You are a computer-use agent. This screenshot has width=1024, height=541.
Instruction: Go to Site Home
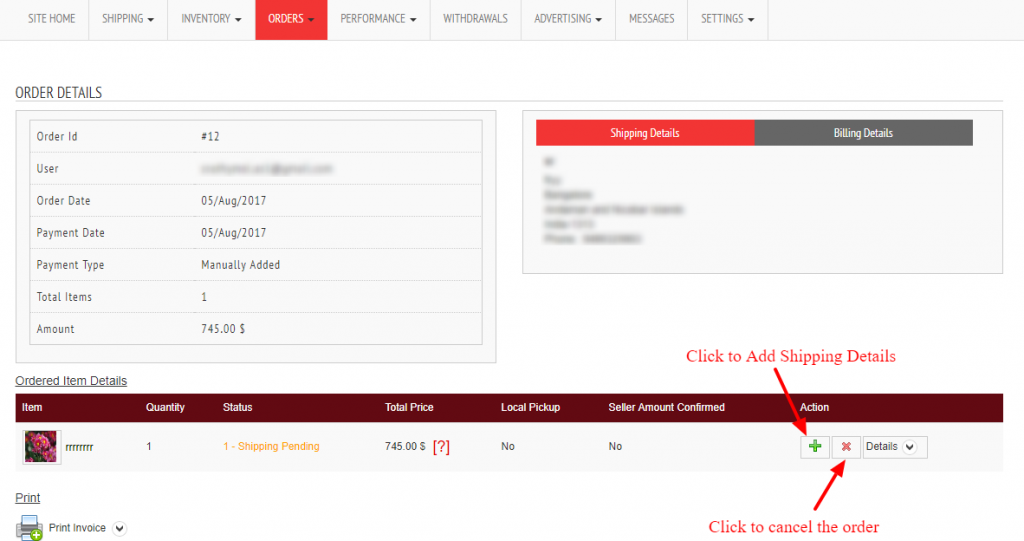pos(51,19)
